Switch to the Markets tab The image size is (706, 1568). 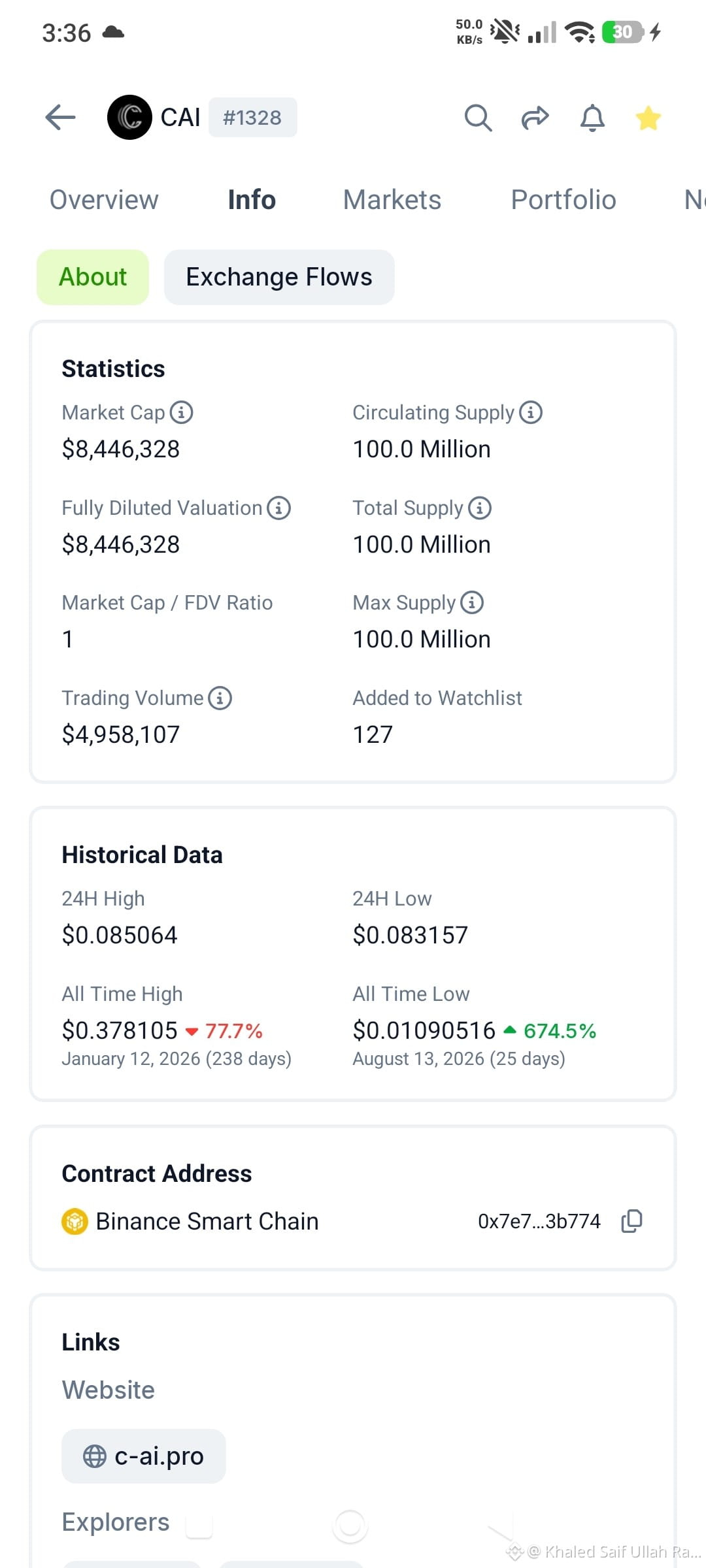point(392,200)
